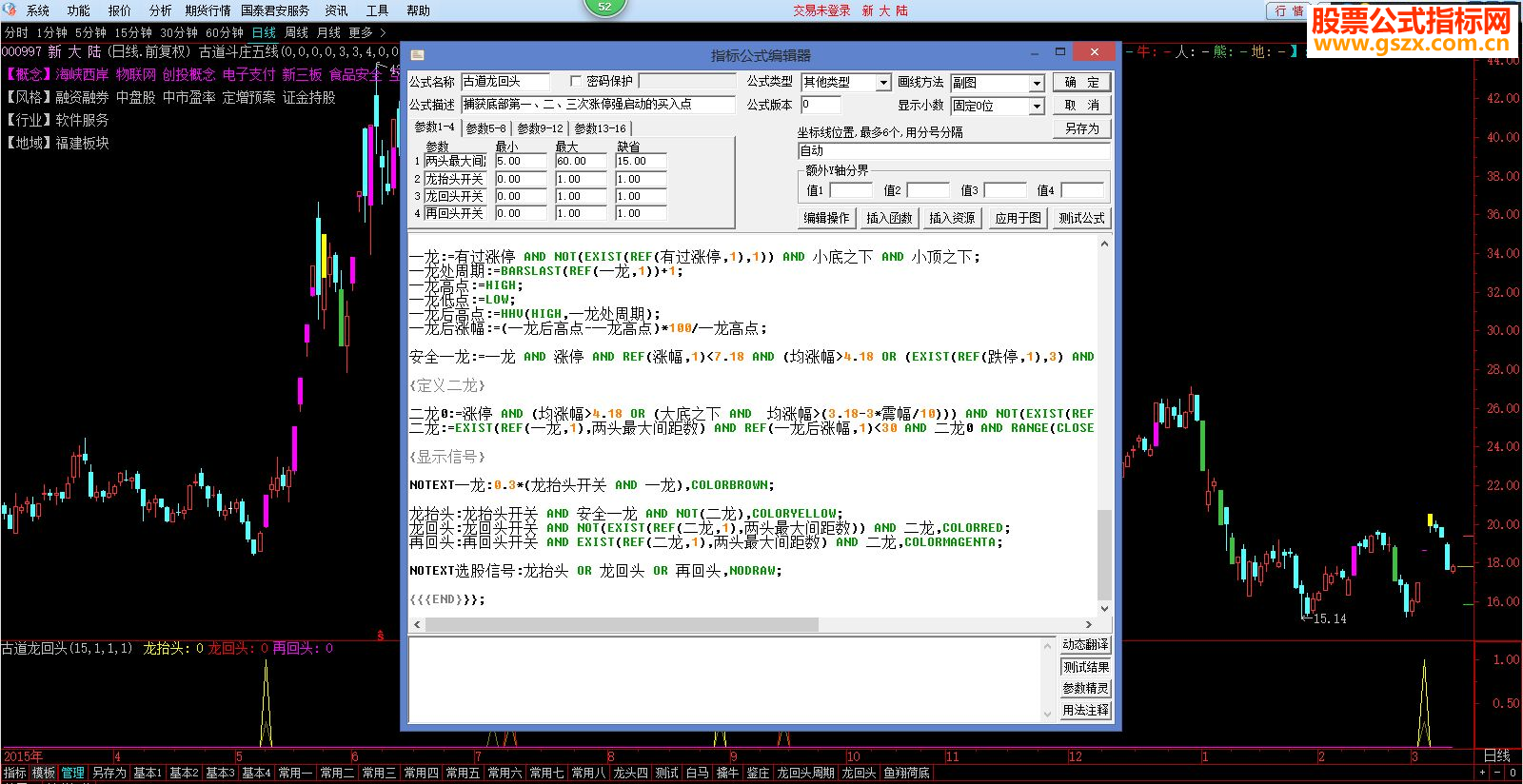The height and width of the screenshot is (784, 1523).
Task: Click the 管理 tab at bottom bar
Action: 73,773
